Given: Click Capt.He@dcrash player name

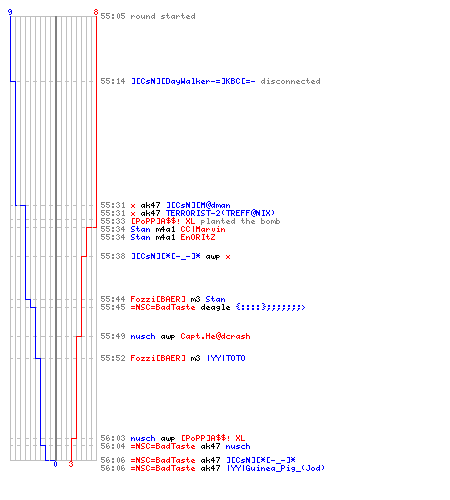Looking at the screenshot, I should (215, 336).
